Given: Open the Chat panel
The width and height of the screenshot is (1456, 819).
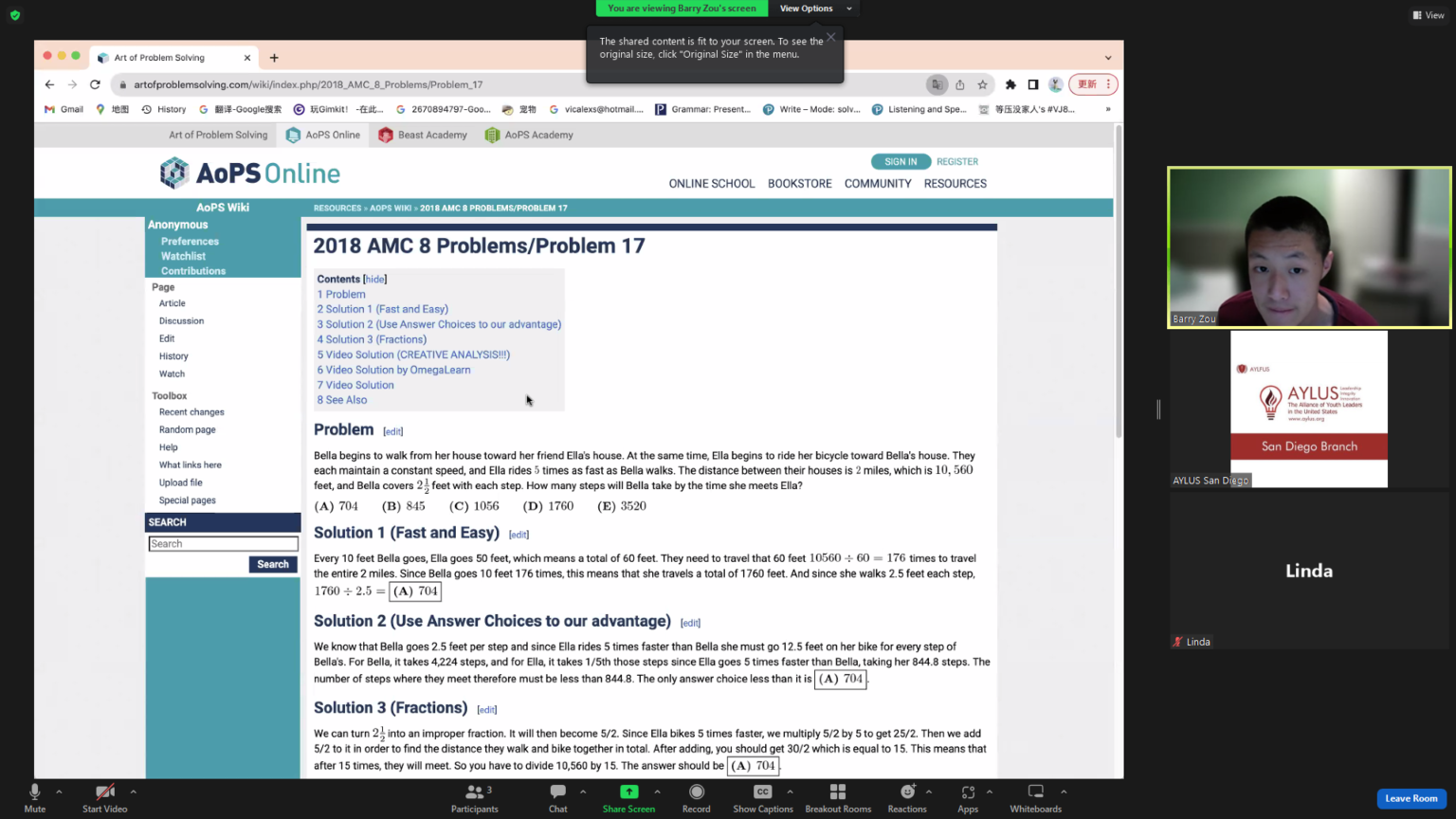Looking at the screenshot, I should tap(558, 798).
